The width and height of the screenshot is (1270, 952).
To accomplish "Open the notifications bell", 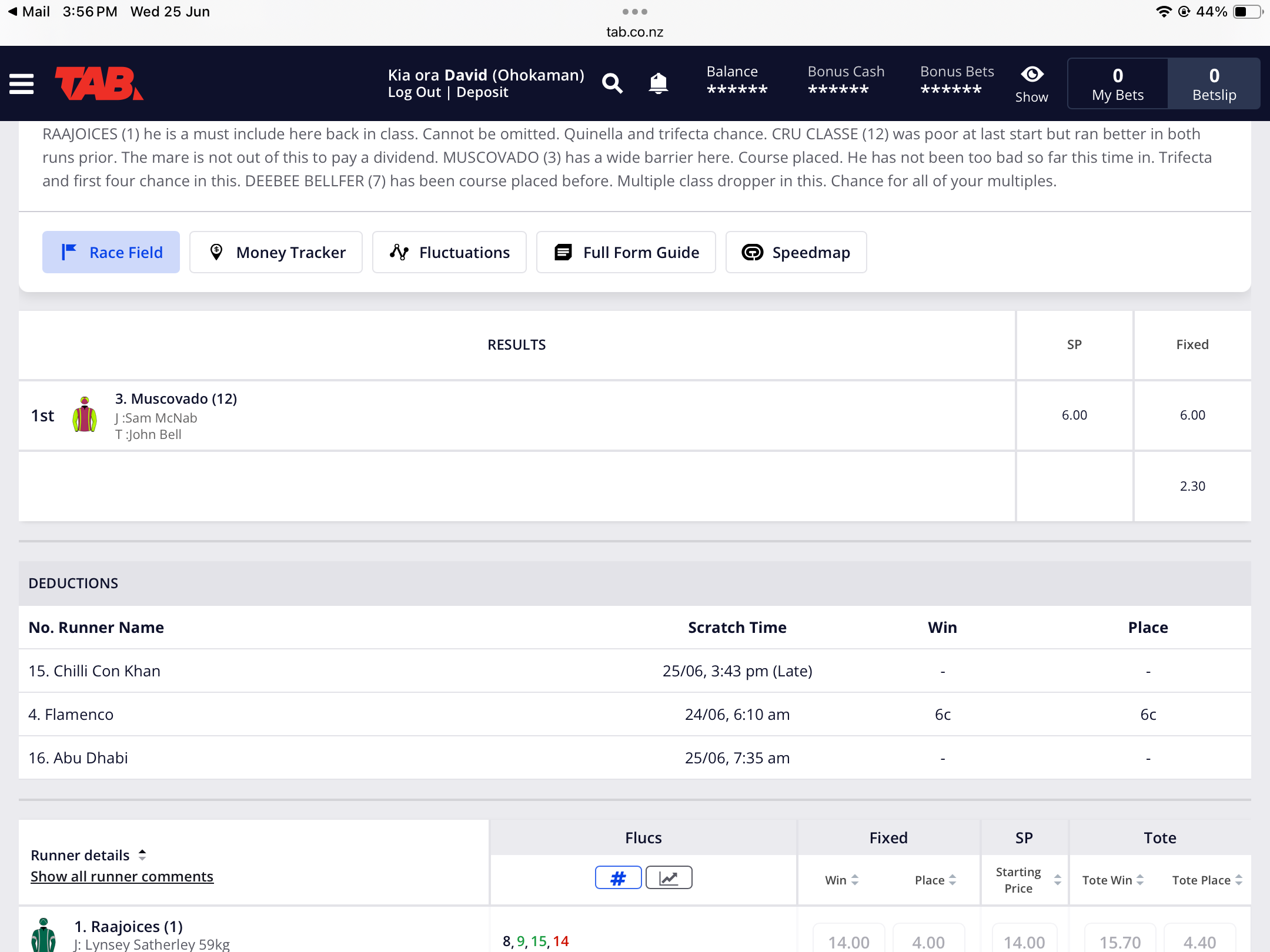I will point(658,83).
